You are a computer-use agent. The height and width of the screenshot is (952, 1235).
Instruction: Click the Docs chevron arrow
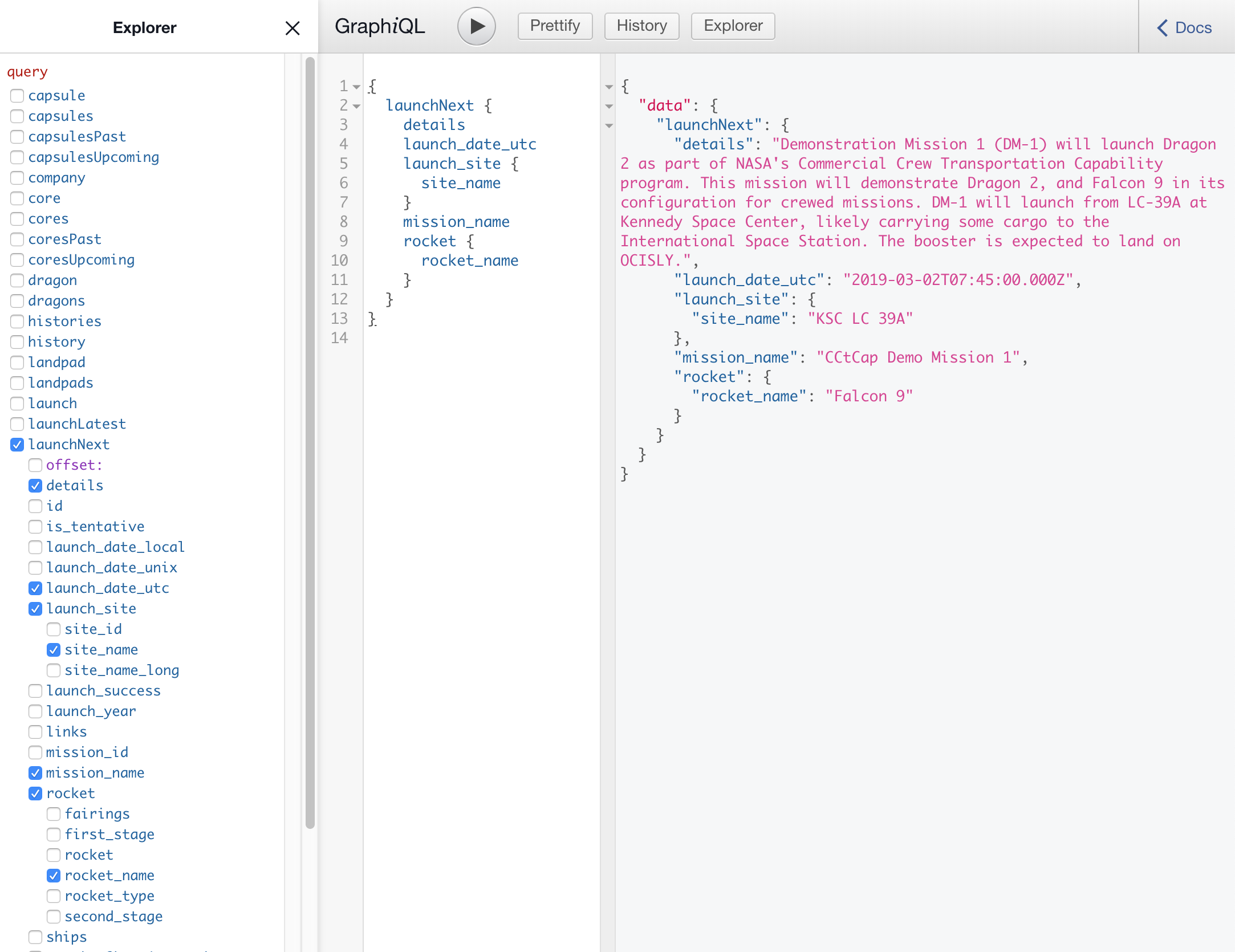pos(1162,28)
